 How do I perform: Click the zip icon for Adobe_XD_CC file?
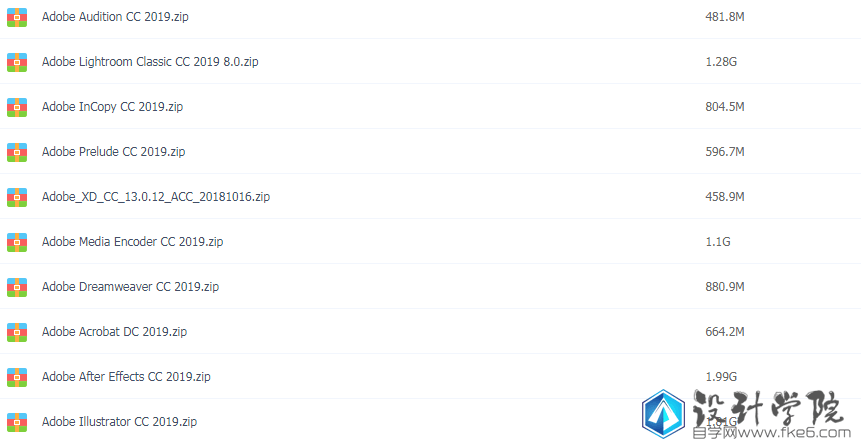17,197
